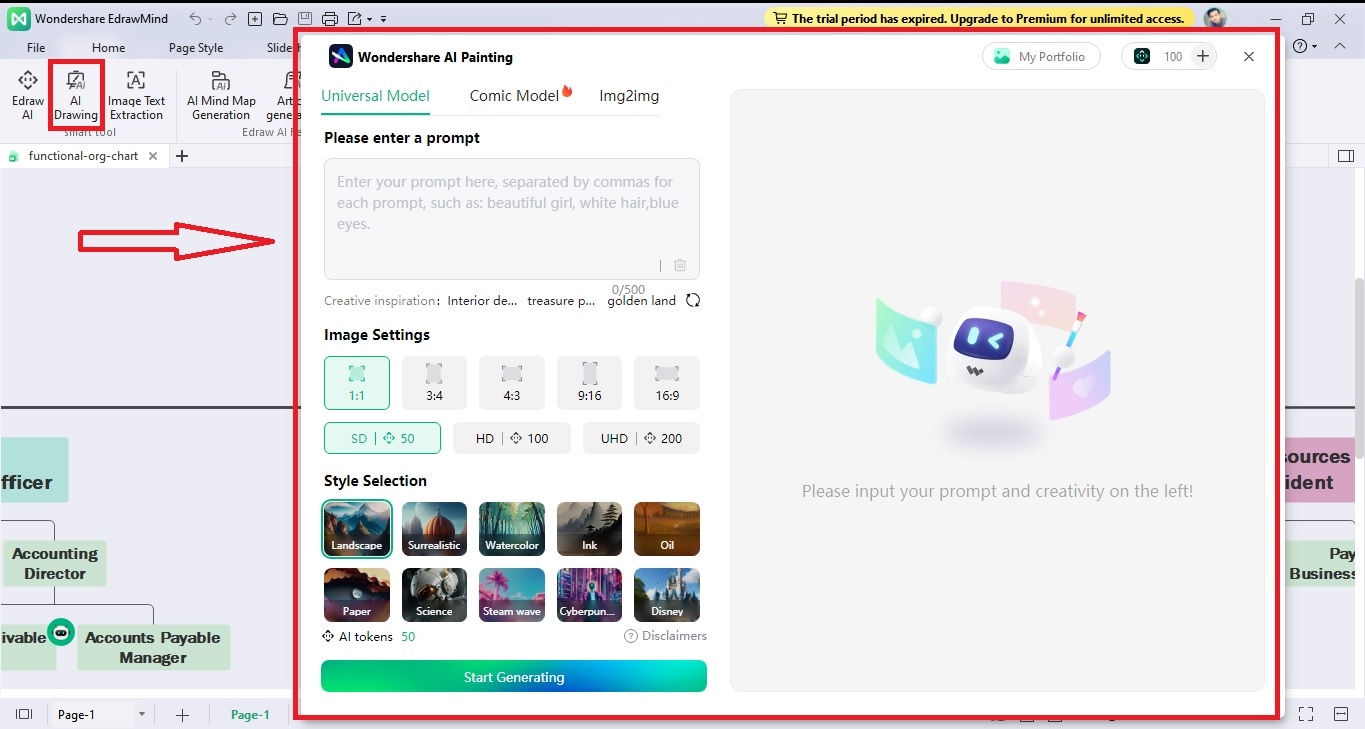Viewport: 1365px width, 729px height.
Task: Click the user account avatar
Action: pyautogui.click(x=1215, y=19)
